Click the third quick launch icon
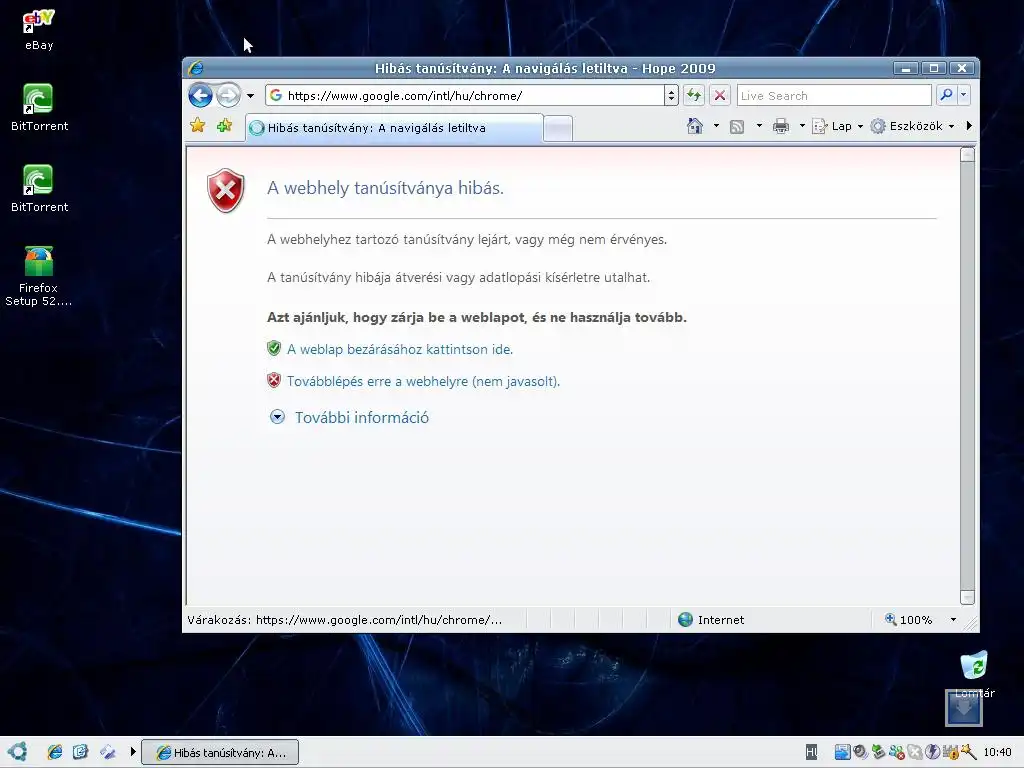 (x=107, y=752)
